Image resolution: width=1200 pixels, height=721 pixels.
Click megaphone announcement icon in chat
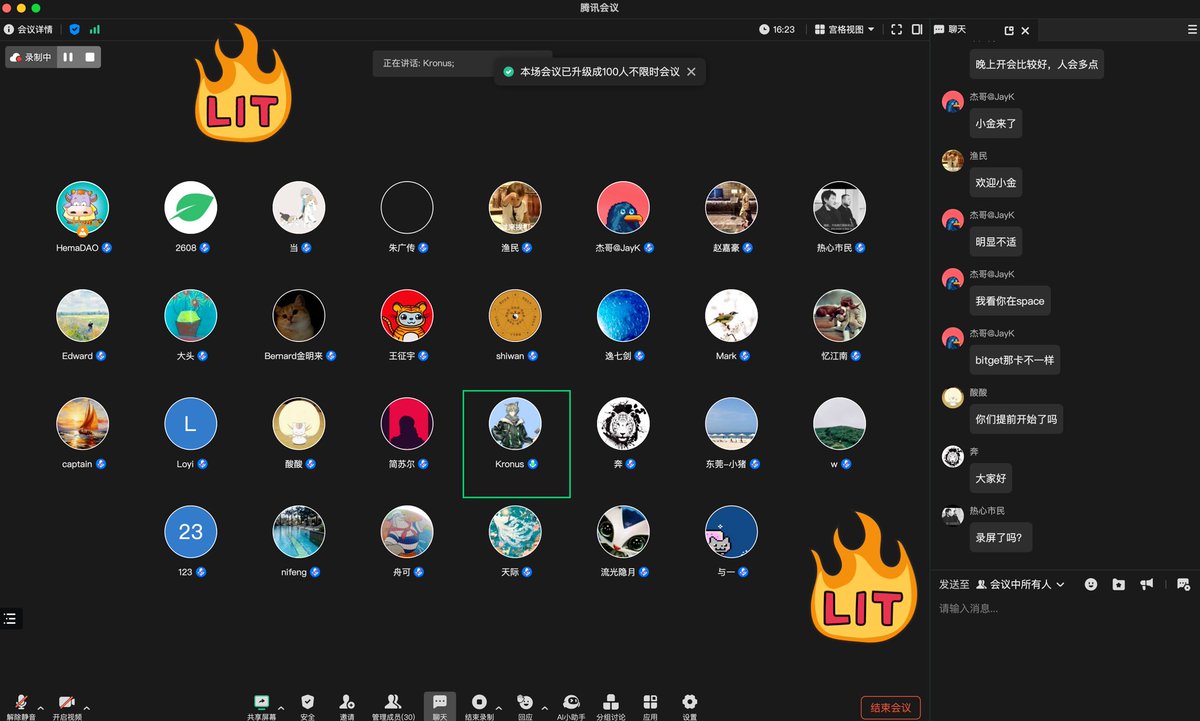coord(1147,584)
